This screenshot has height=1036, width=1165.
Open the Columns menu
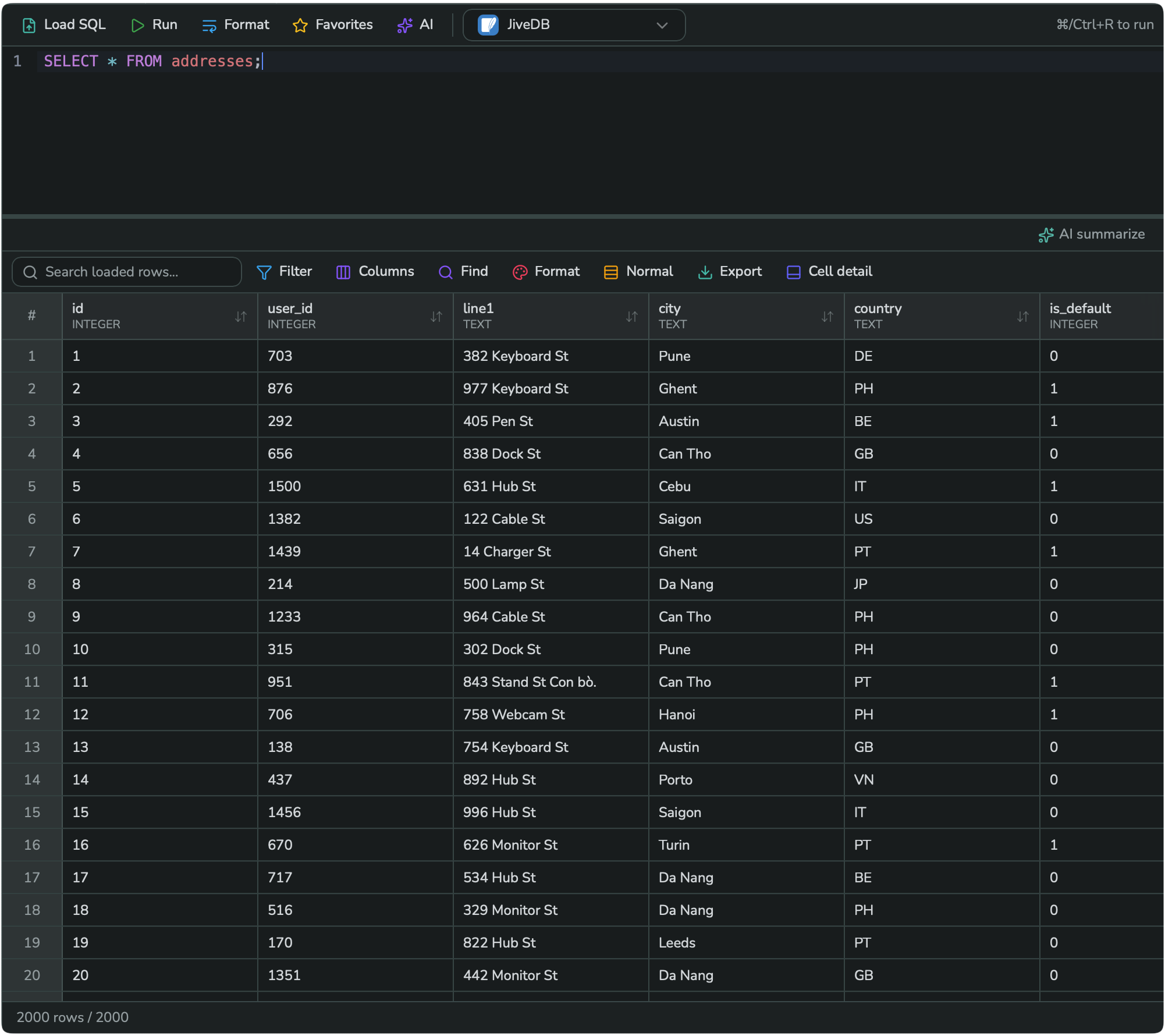(x=375, y=272)
